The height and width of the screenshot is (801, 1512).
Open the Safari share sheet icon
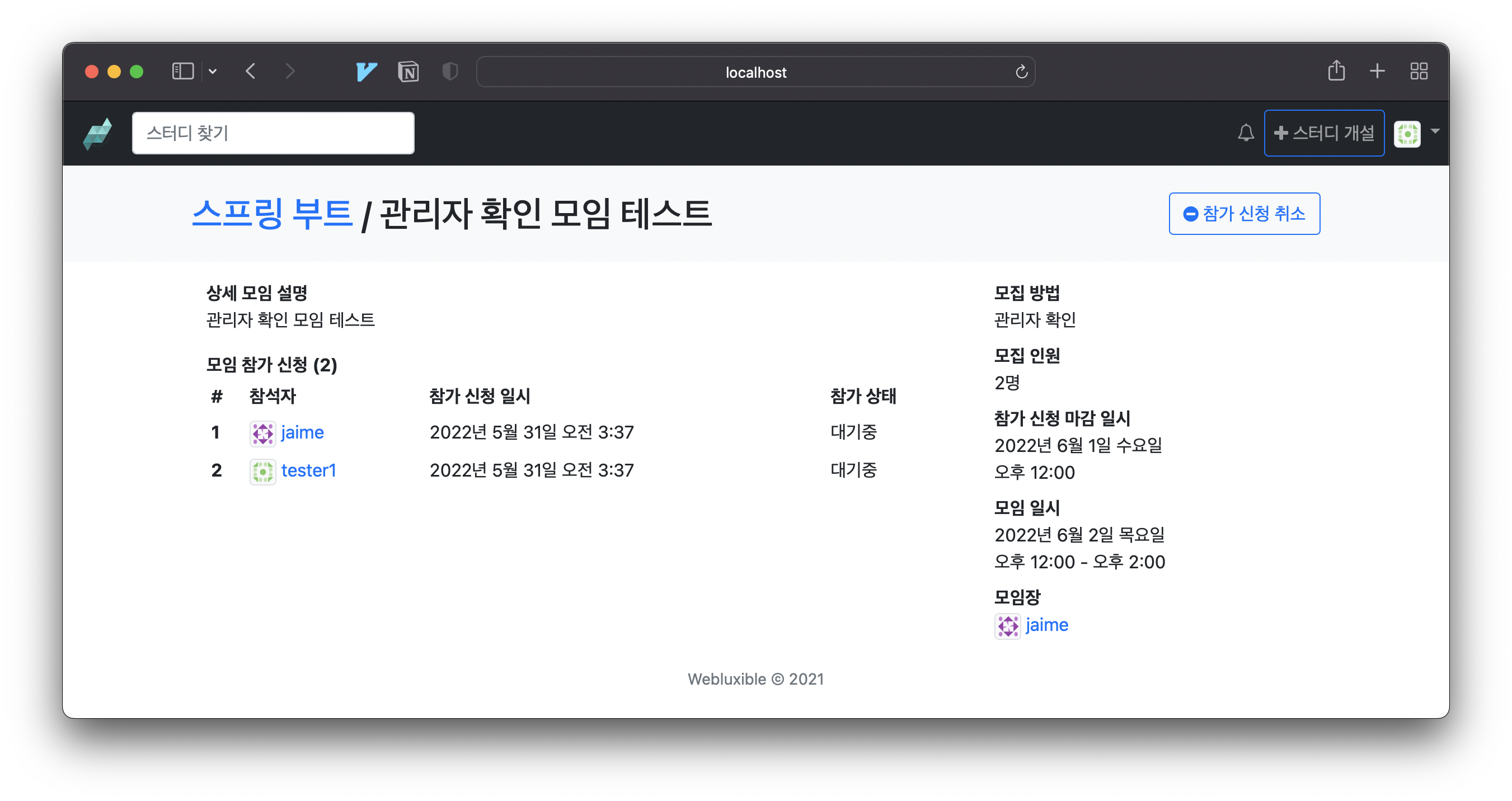coord(1336,71)
